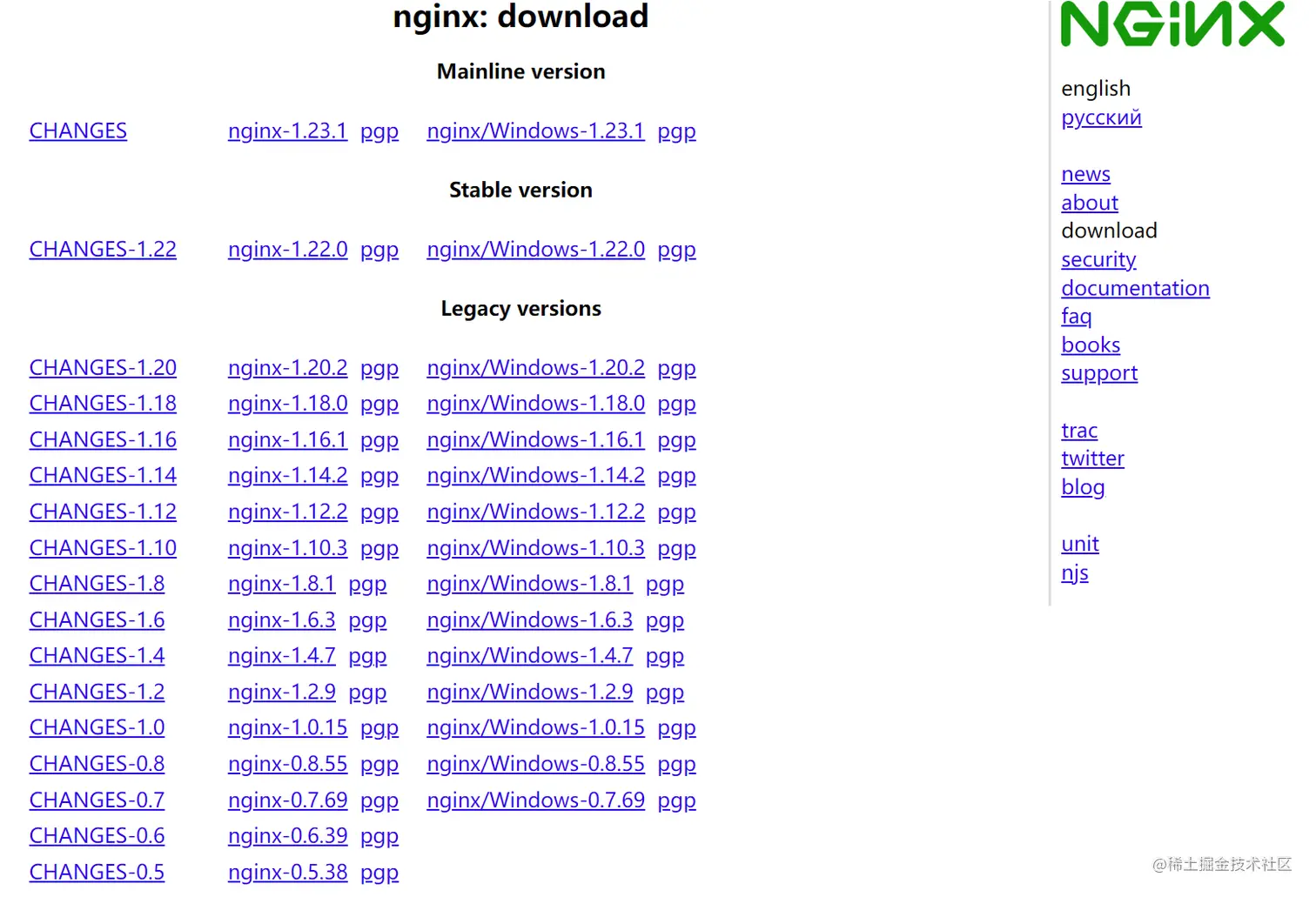The width and height of the screenshot is (1316, 897).
Task: Download nginx-1.6.3
Action: (281, 620)
